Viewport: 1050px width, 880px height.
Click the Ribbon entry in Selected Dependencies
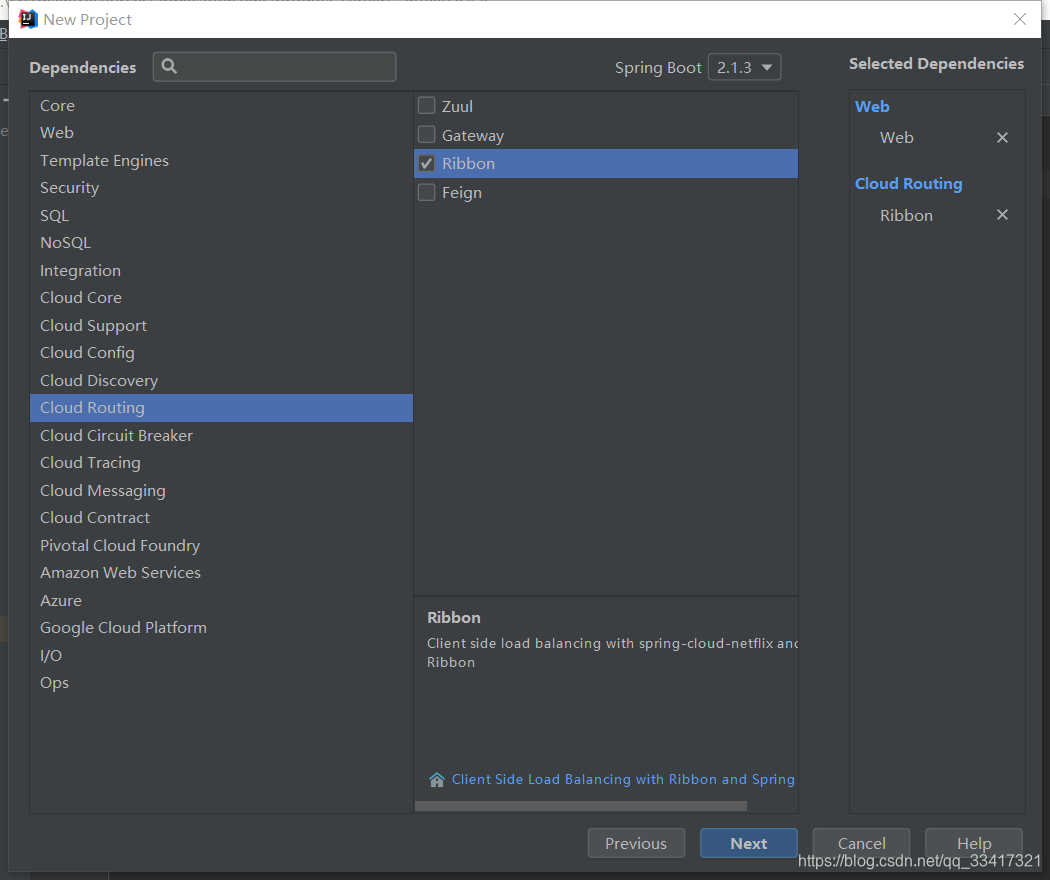pos(906,216)
